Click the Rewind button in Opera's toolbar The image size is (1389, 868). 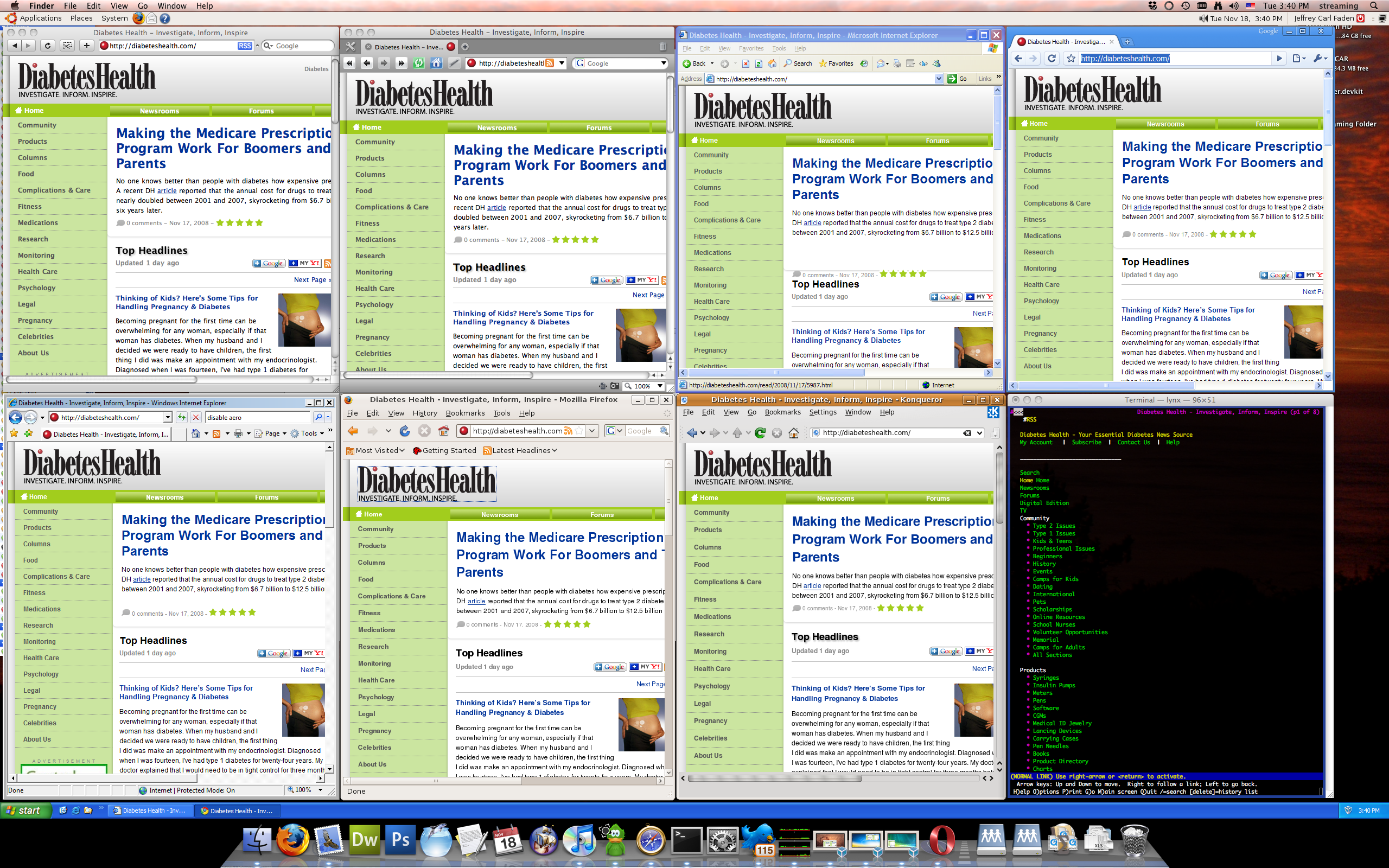pos(349,63)
